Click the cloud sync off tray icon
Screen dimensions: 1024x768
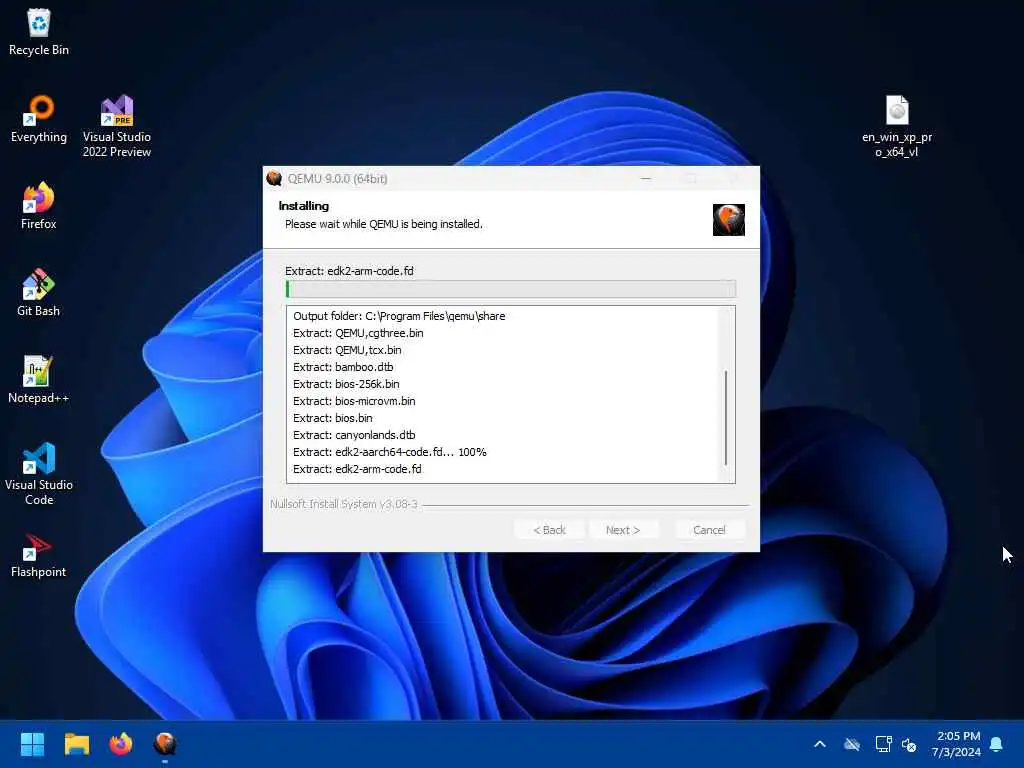852,744
